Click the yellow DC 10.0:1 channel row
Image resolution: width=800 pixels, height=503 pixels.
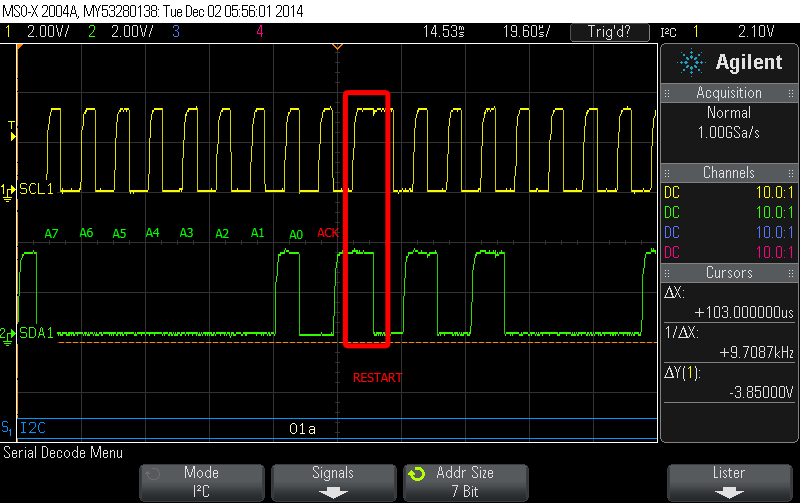coord(729,193)
